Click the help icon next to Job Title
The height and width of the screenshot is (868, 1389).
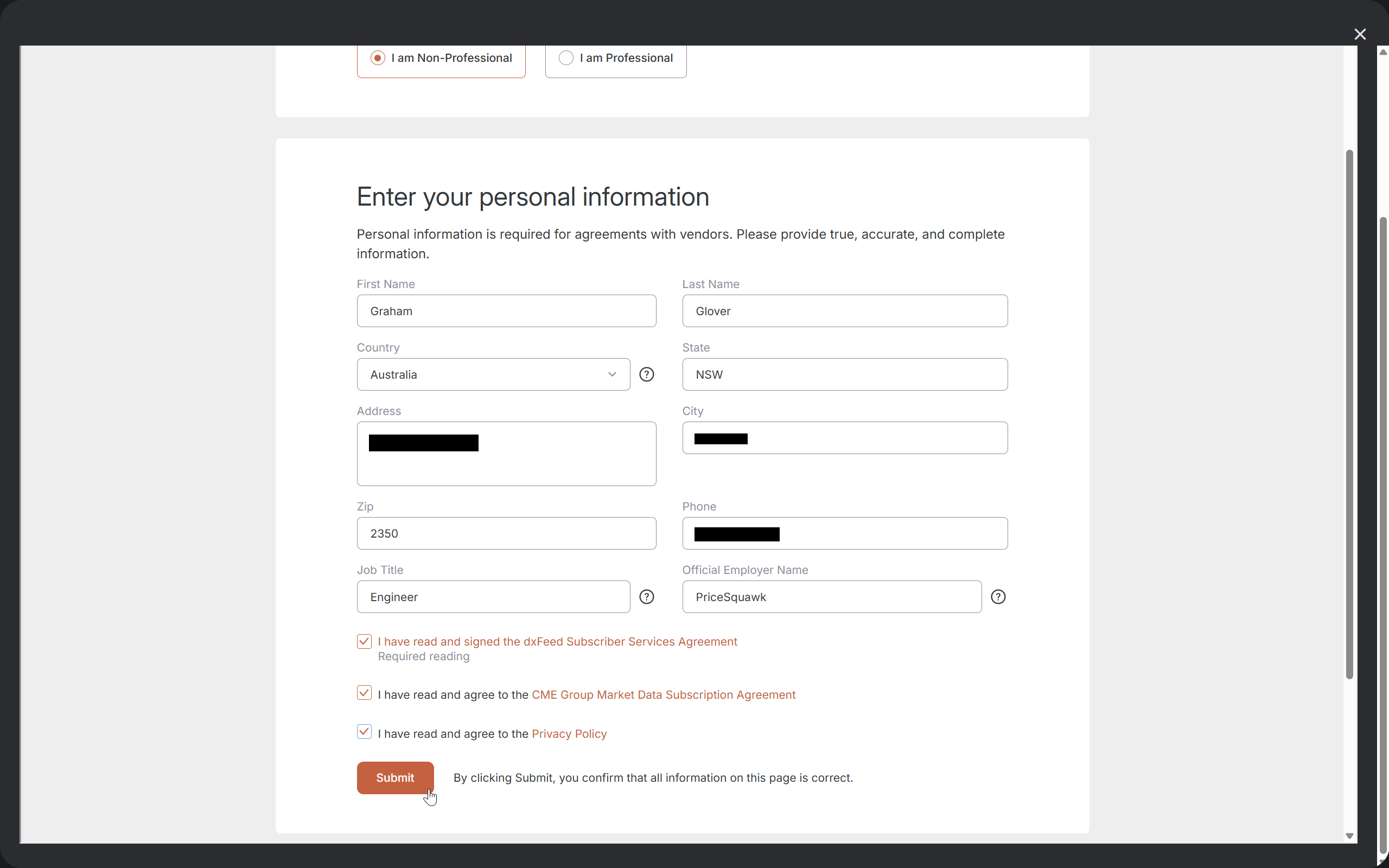point(646,596)
